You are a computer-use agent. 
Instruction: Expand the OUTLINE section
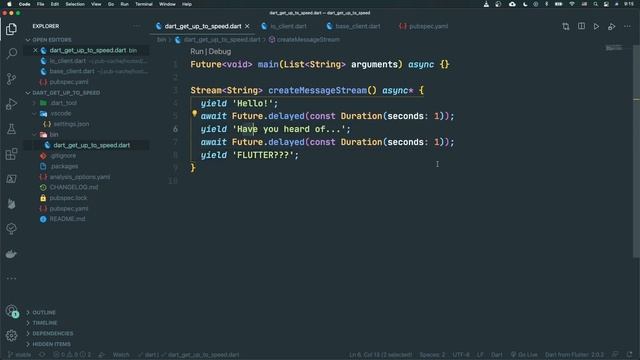44,312
